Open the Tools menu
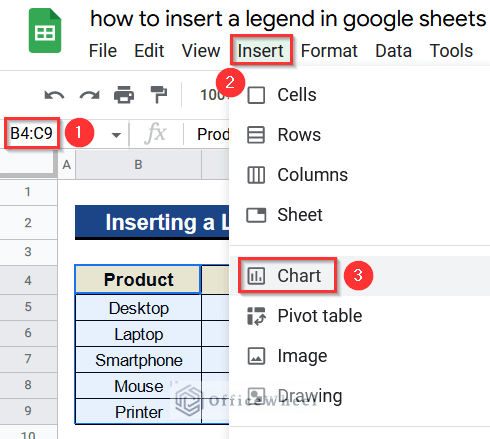This screenshot has height=439, width=490. tap(451, 51)
